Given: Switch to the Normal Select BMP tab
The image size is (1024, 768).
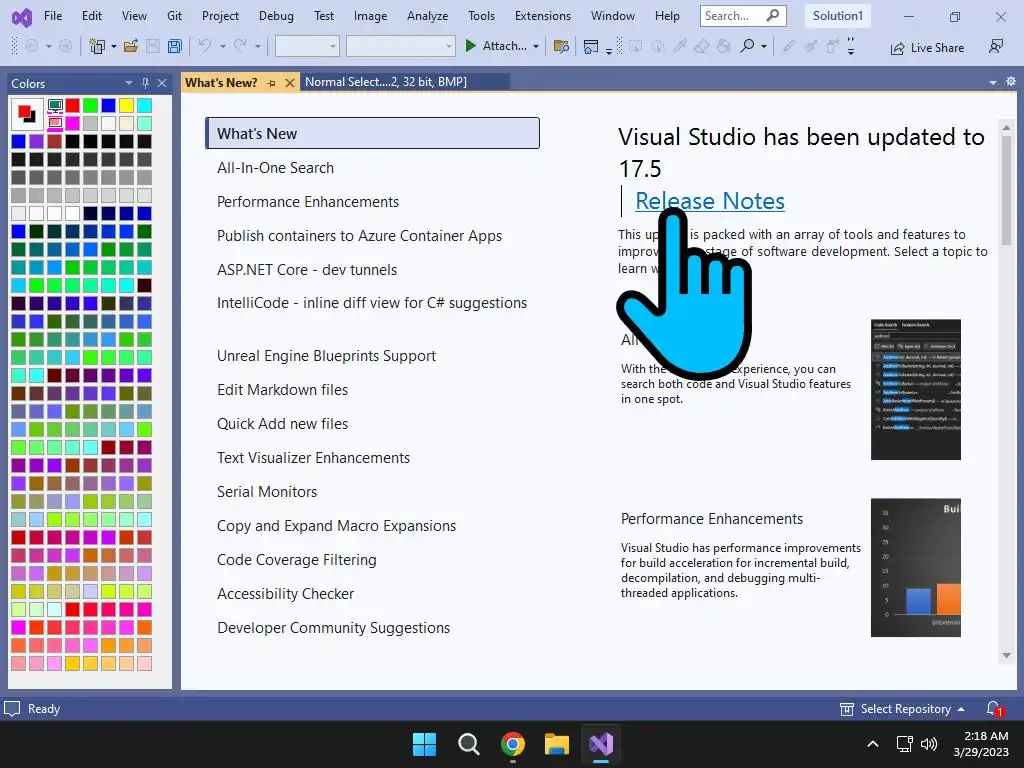Looking at the screenshot, I should click(404, 82).
